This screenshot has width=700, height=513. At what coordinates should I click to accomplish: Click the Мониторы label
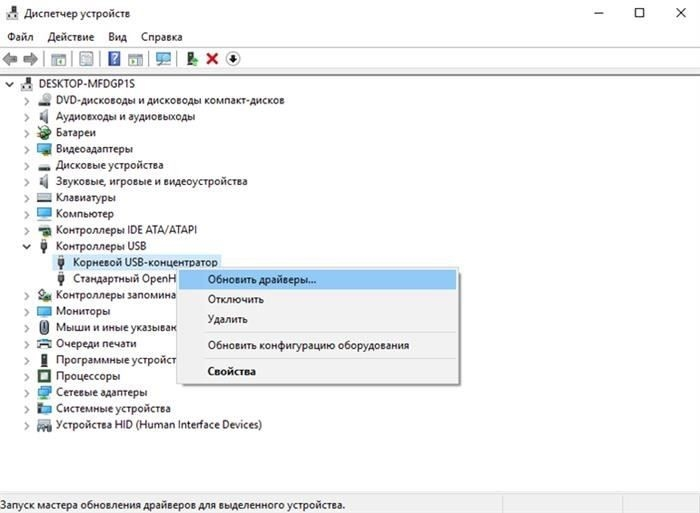coord(83,311)
